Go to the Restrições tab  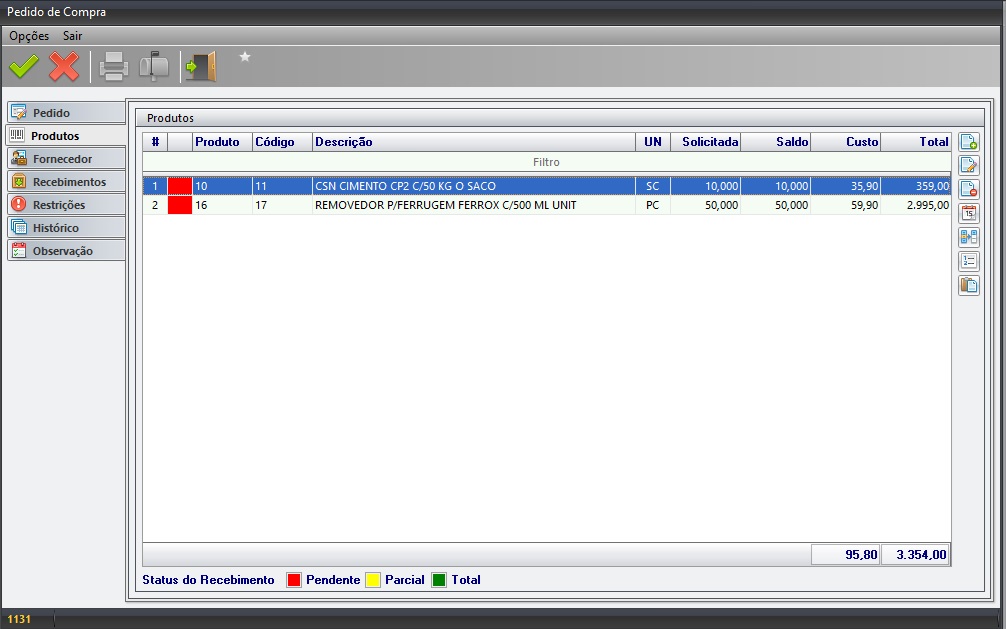point(66,205)
